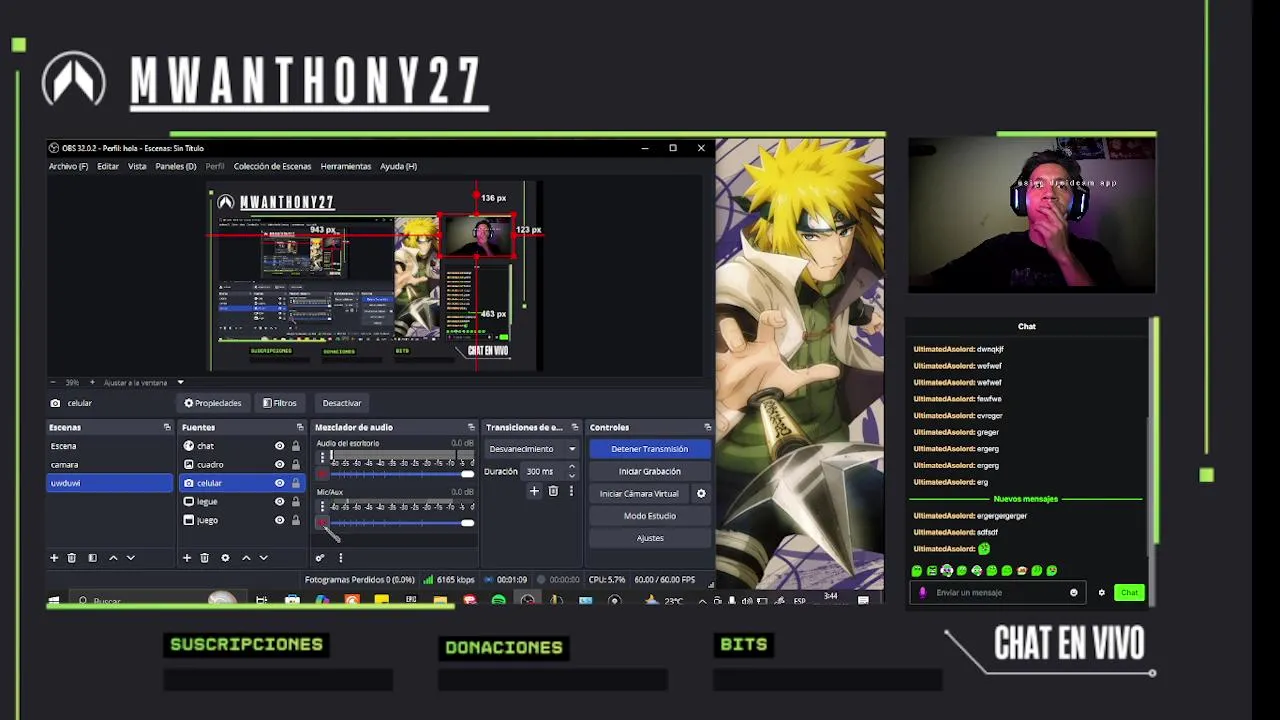Image resolution: width=1280 pixels, height=720 pixels.
Task: Switch to Modo Estudio
Action: (650, 516)
